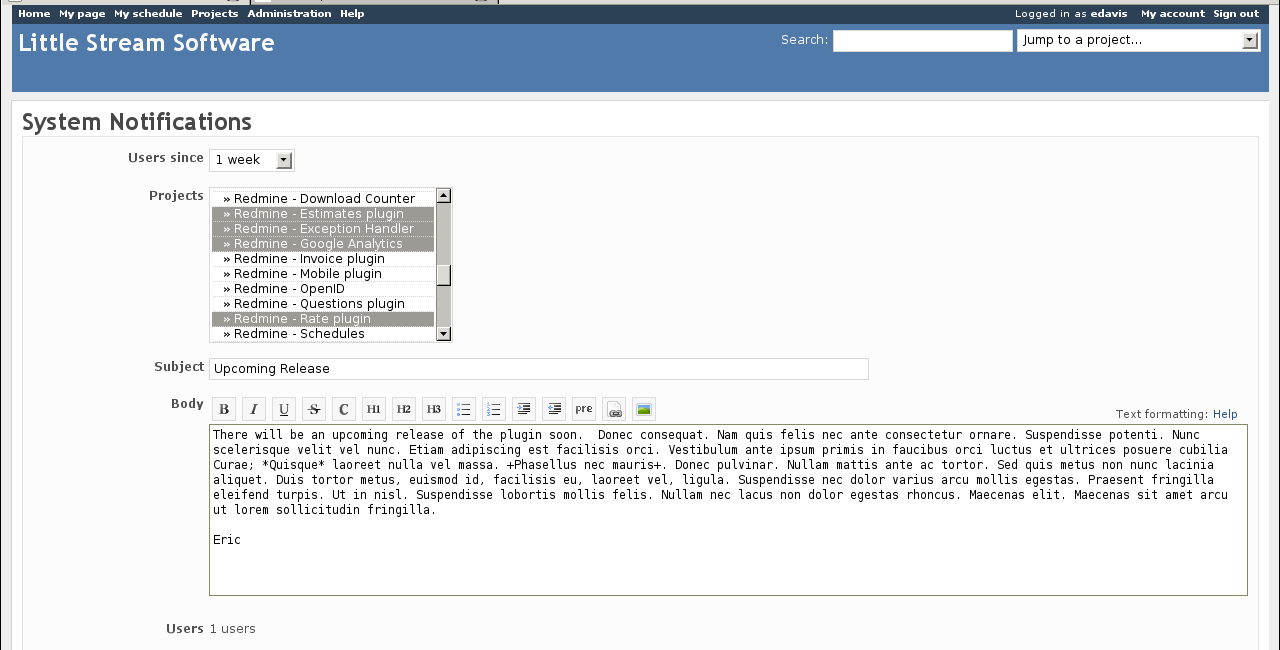The height and width of the screenshot is (650, 1280).
Task: Apply inline code formatting (C button)
Action: point(344,409)
